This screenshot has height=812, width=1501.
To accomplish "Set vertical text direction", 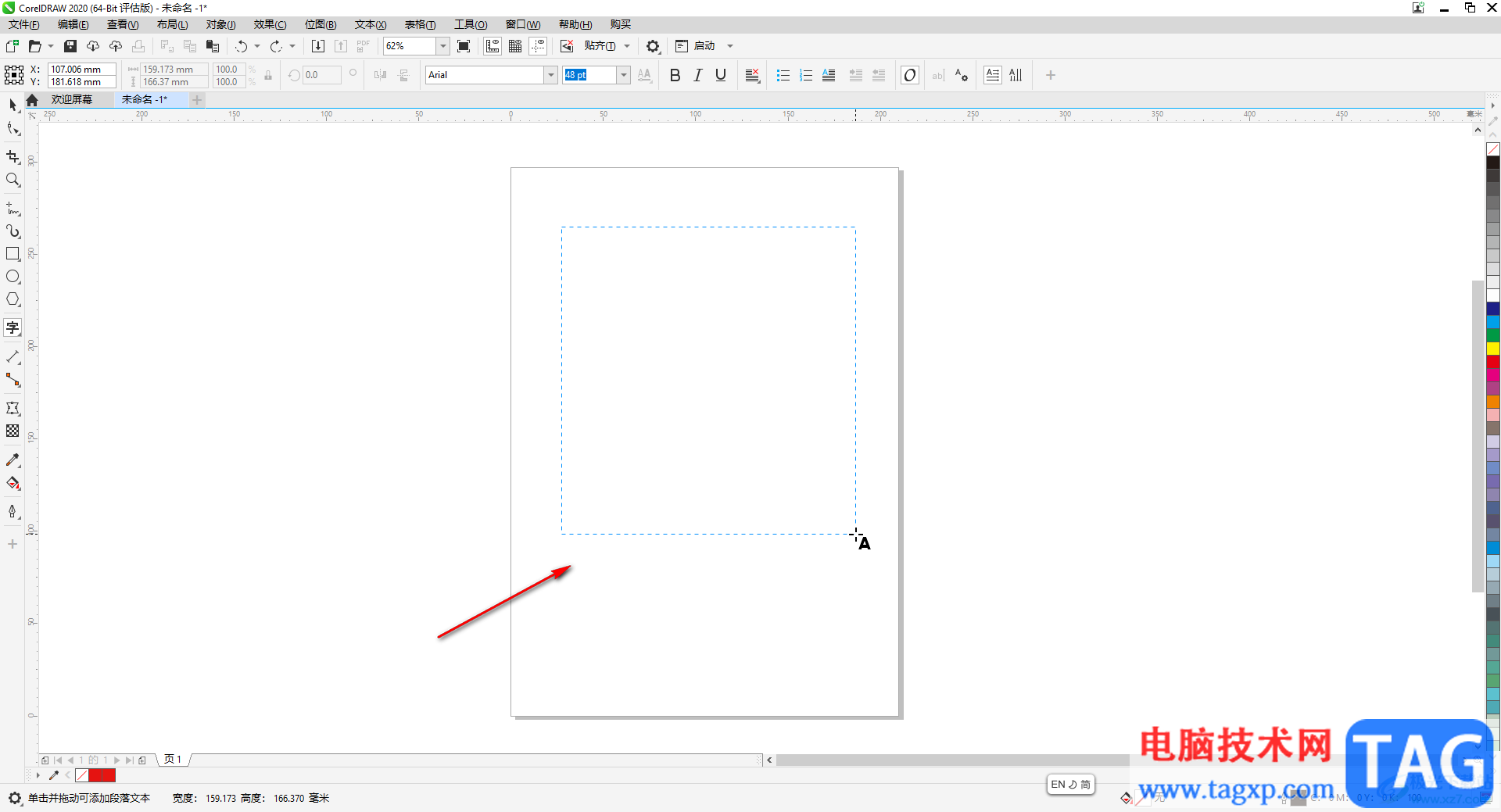I will click(x=1016, y=75).
